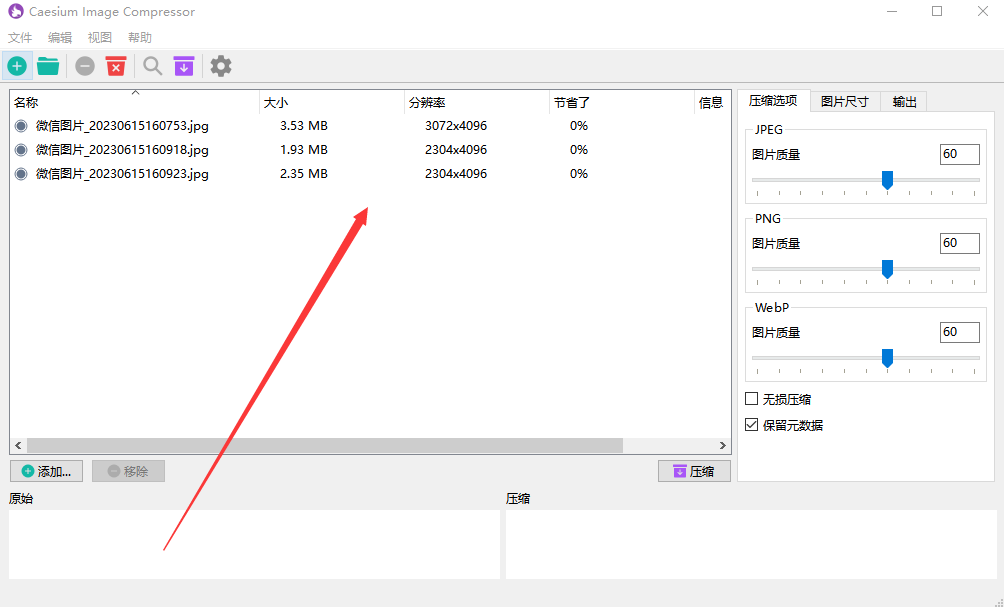The height and width of the screenshot is (607, 1004).
Task: Switch to the 压缩选项 tab
Action: tap(773, 101)
